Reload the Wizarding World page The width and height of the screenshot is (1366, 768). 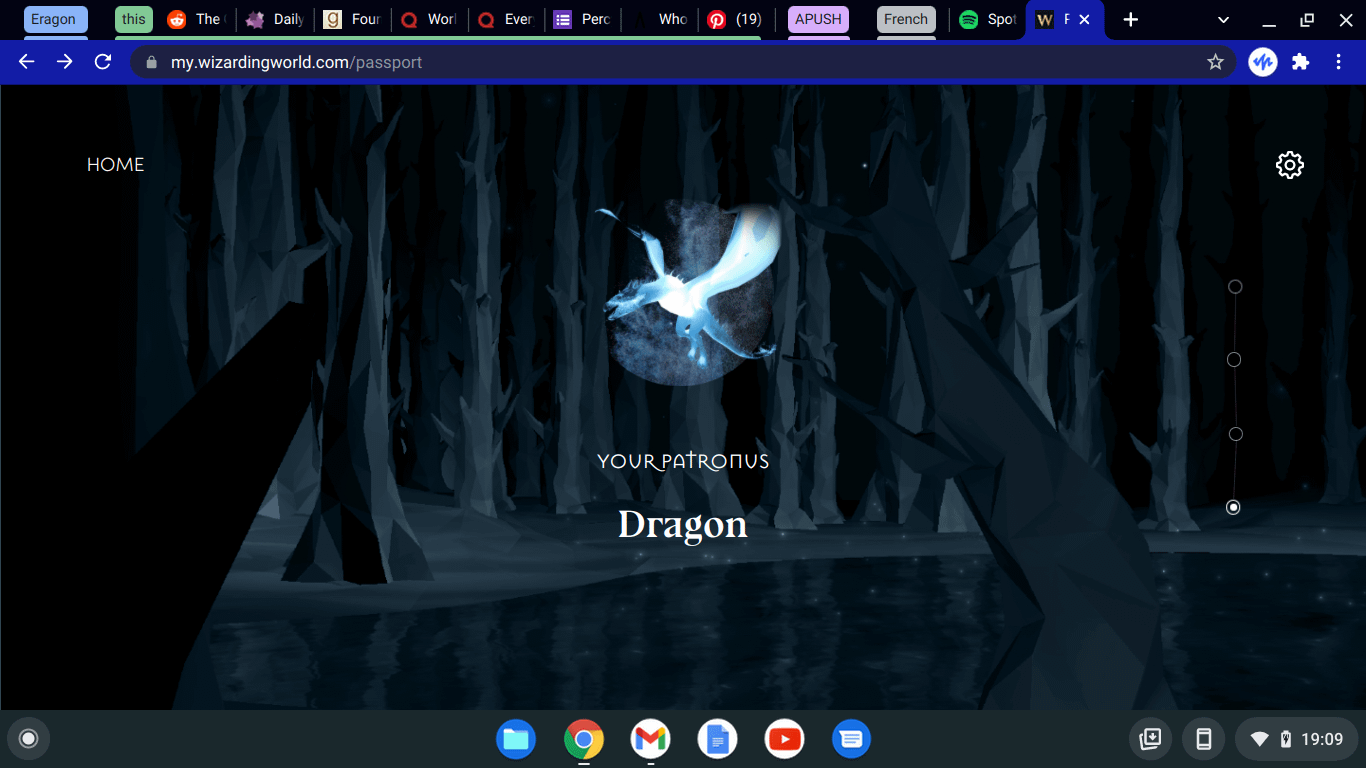pyautogui.click(x=102, y=62)
